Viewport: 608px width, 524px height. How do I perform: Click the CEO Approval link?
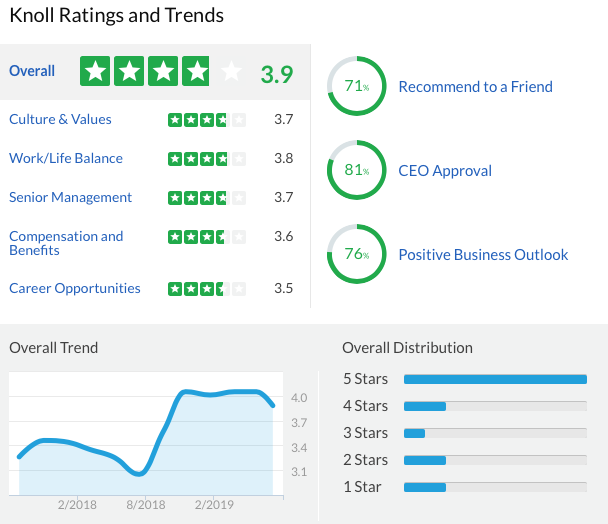point(445,171)
